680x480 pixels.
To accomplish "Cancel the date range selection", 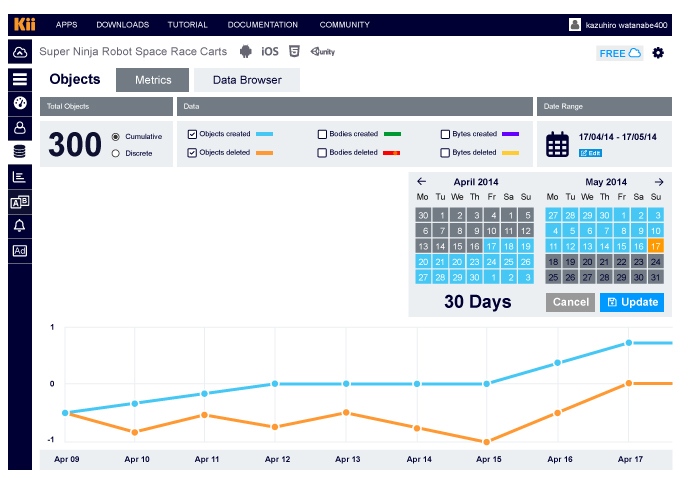I will click(570, 302).
